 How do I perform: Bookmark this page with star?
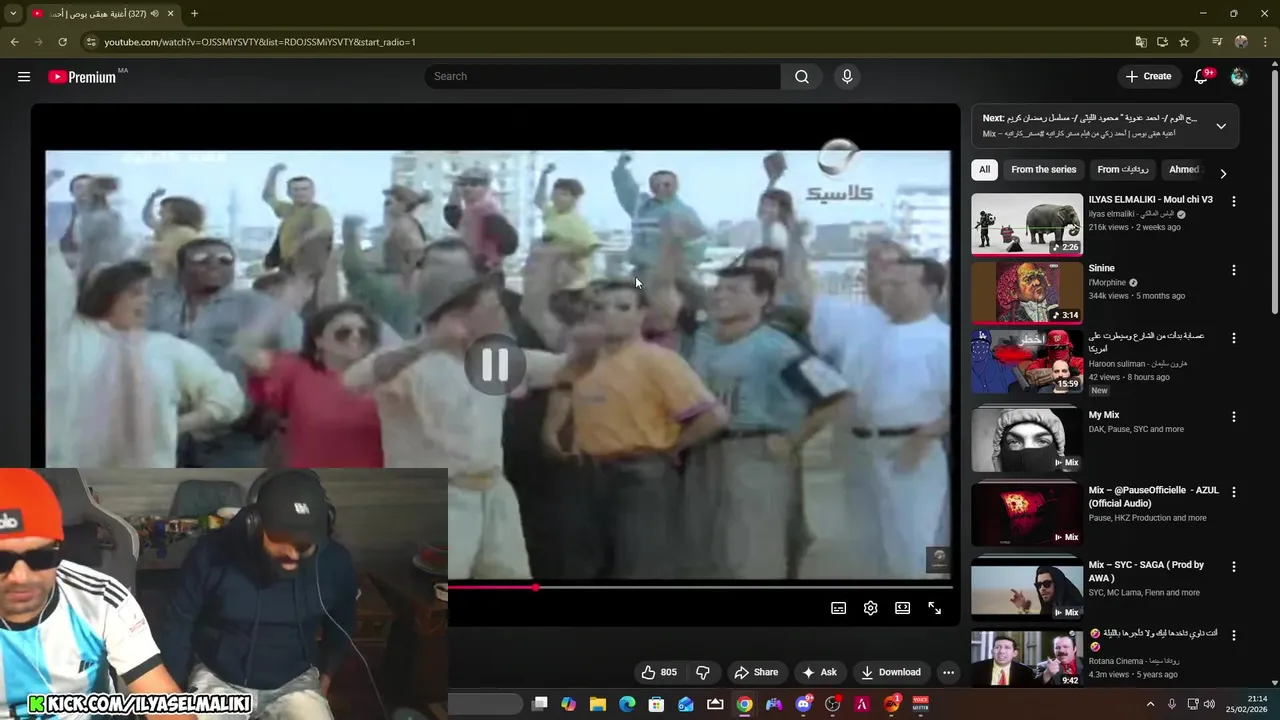(x=1184, y=42)
